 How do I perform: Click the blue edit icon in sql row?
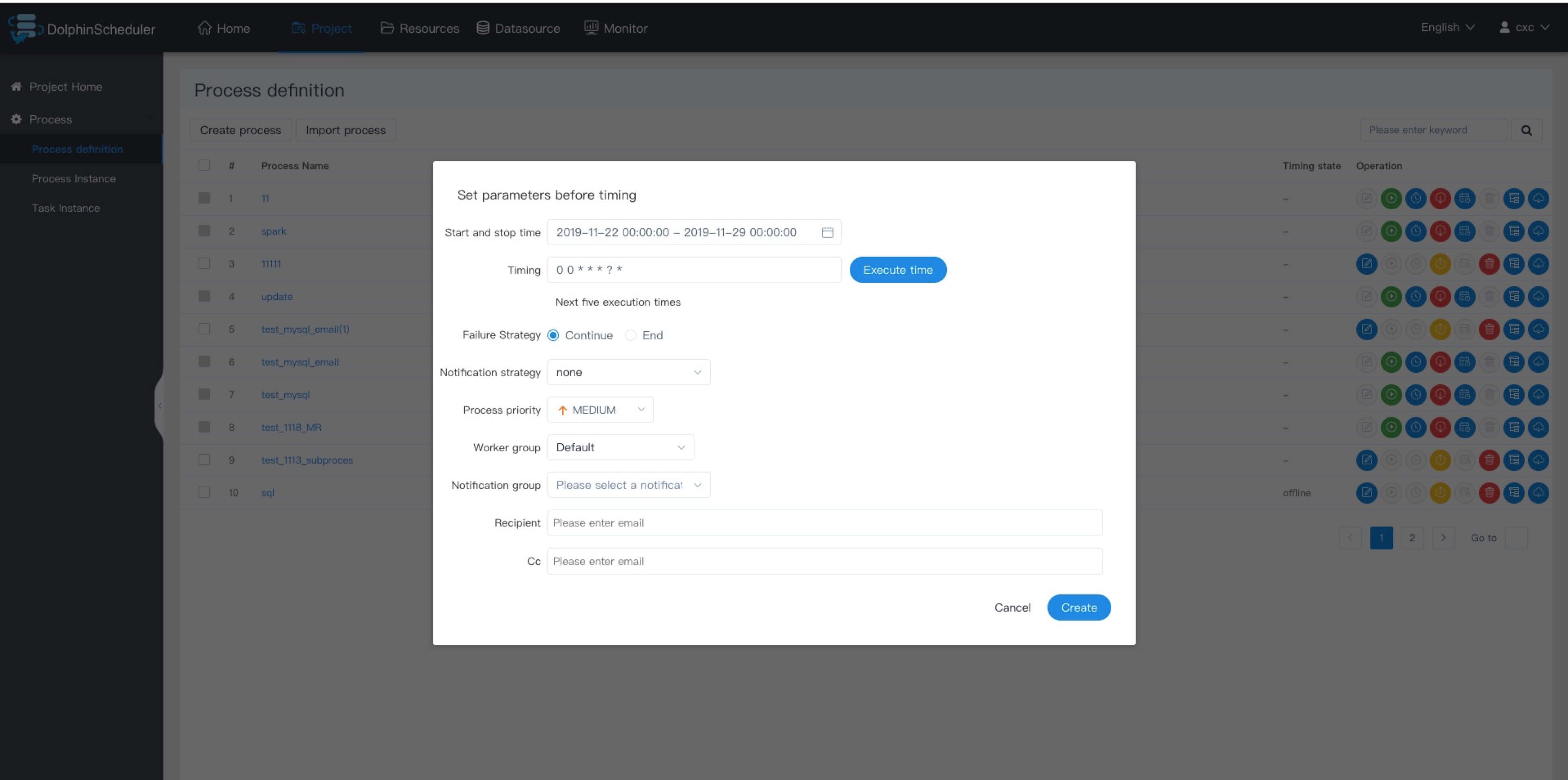1367,493
